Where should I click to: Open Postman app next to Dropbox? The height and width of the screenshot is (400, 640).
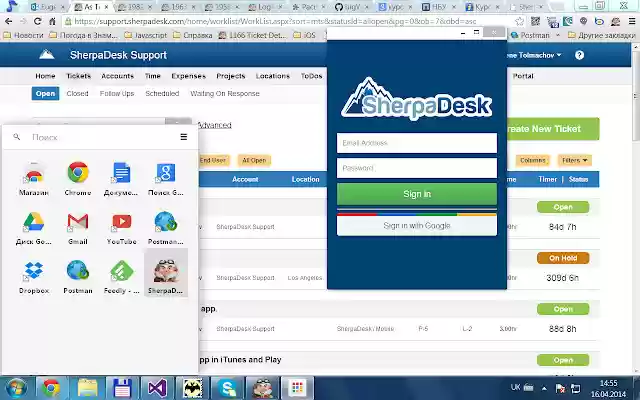pyautogui.click(x=78, y=277)
